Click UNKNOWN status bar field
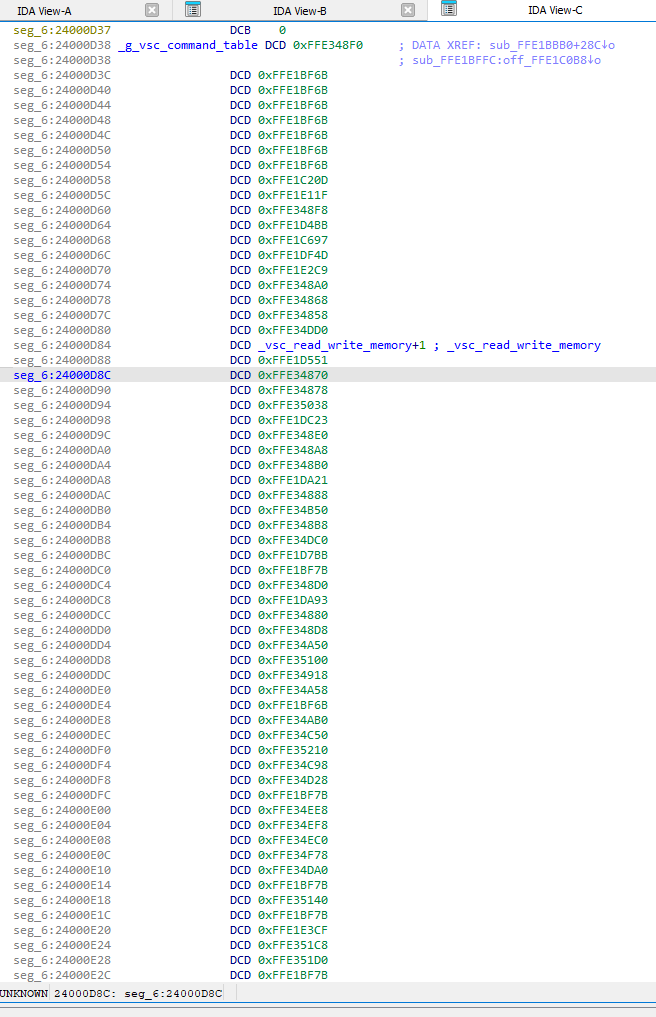 point(24,993)
